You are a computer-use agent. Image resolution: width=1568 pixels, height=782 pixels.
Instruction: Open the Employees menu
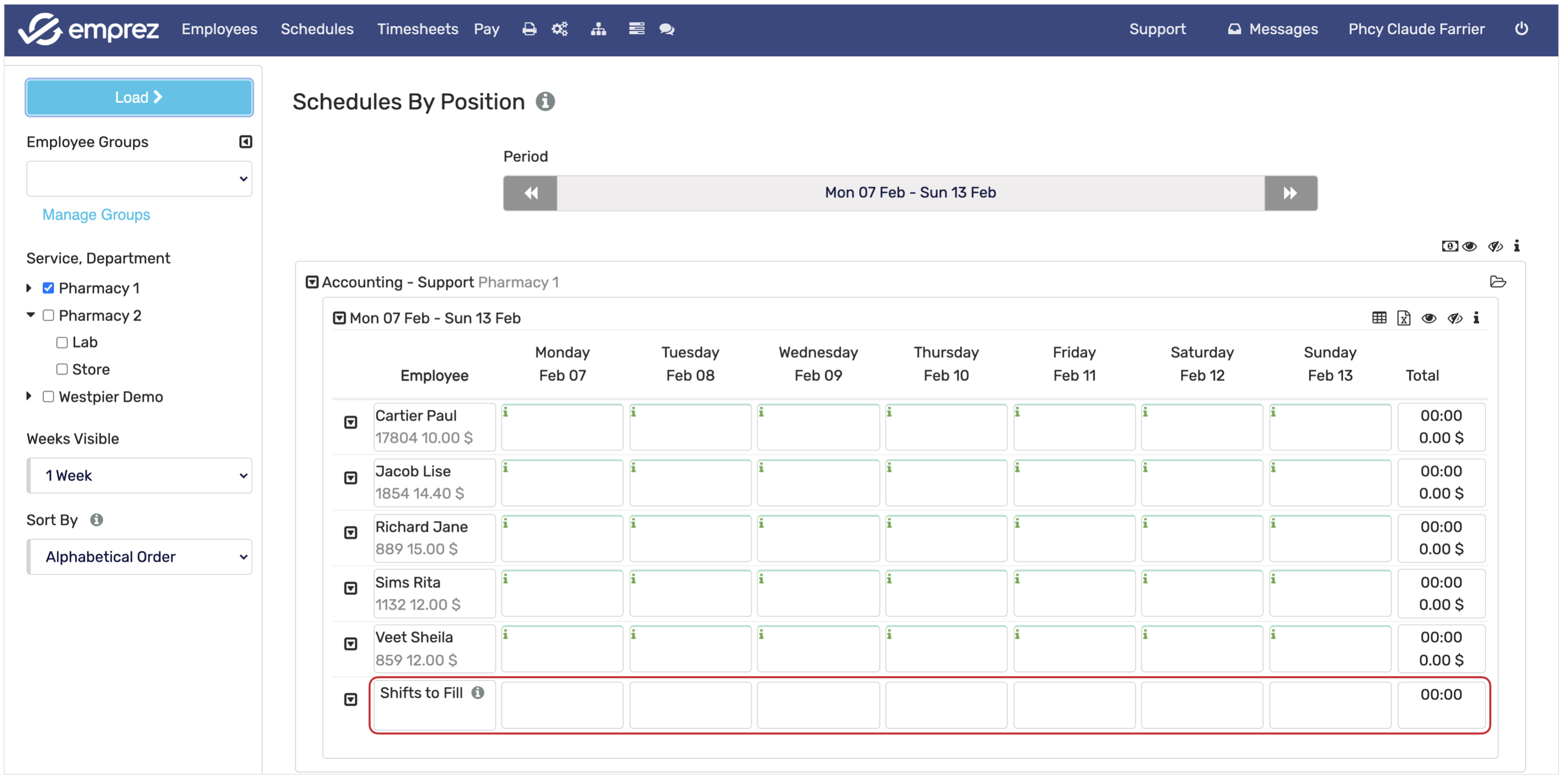point(219,29)
